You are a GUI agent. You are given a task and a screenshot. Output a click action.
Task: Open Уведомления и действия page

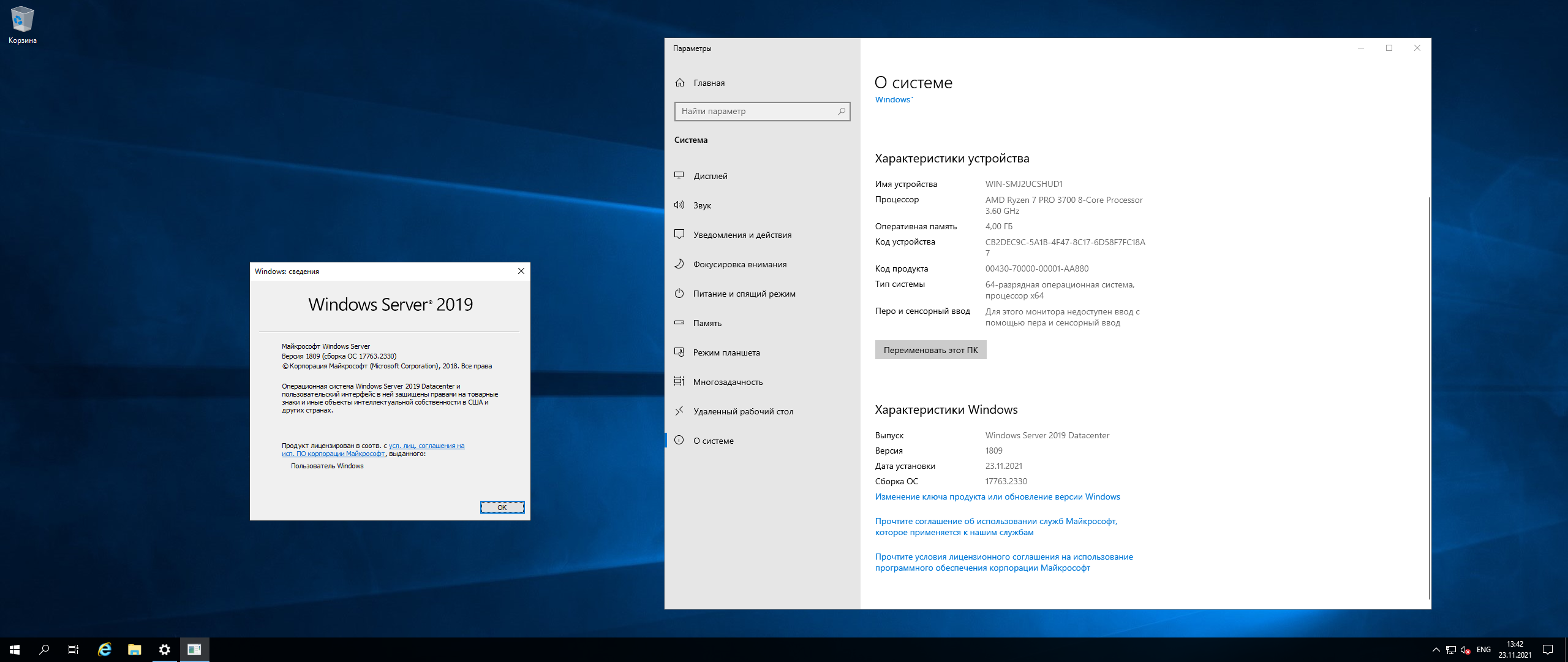[x=763, y=235]
